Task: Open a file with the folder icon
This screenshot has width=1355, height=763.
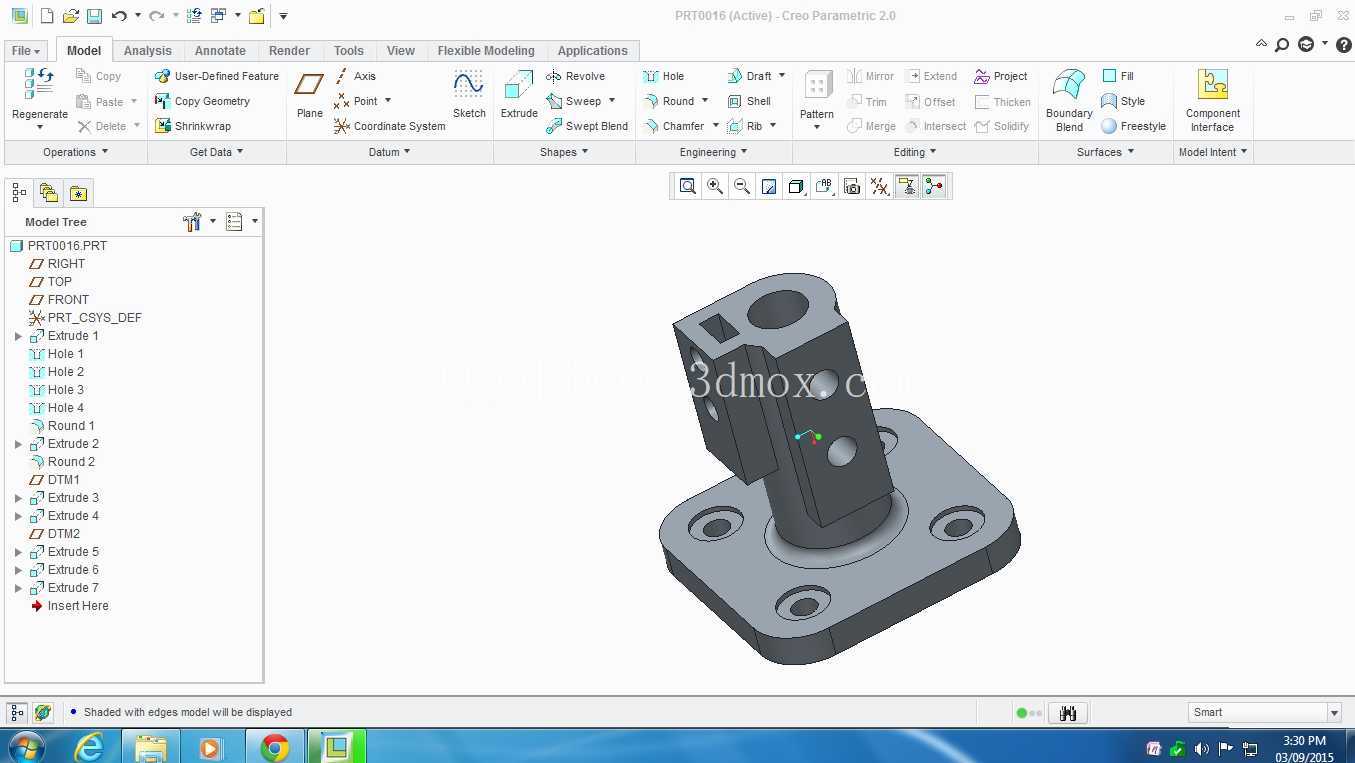Action: click(70, 16)
